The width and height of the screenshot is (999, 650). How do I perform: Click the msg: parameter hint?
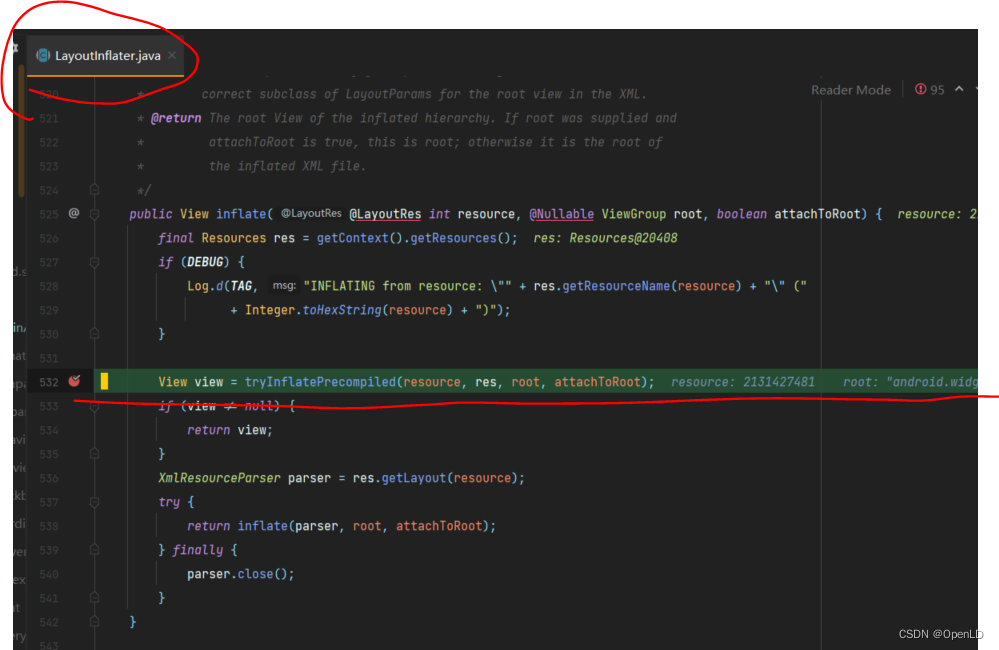[284, 286]
